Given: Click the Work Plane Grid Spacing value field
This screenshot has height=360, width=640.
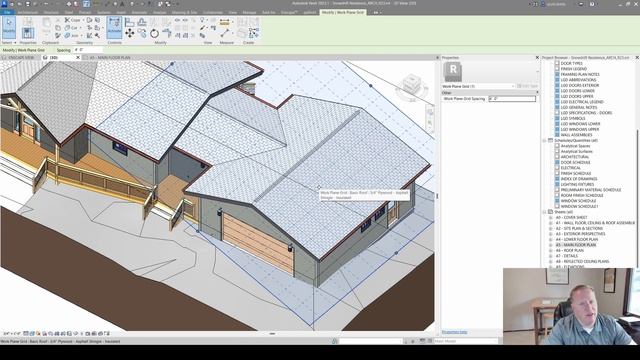Looking at the screenshot, I should click(512, 99).
